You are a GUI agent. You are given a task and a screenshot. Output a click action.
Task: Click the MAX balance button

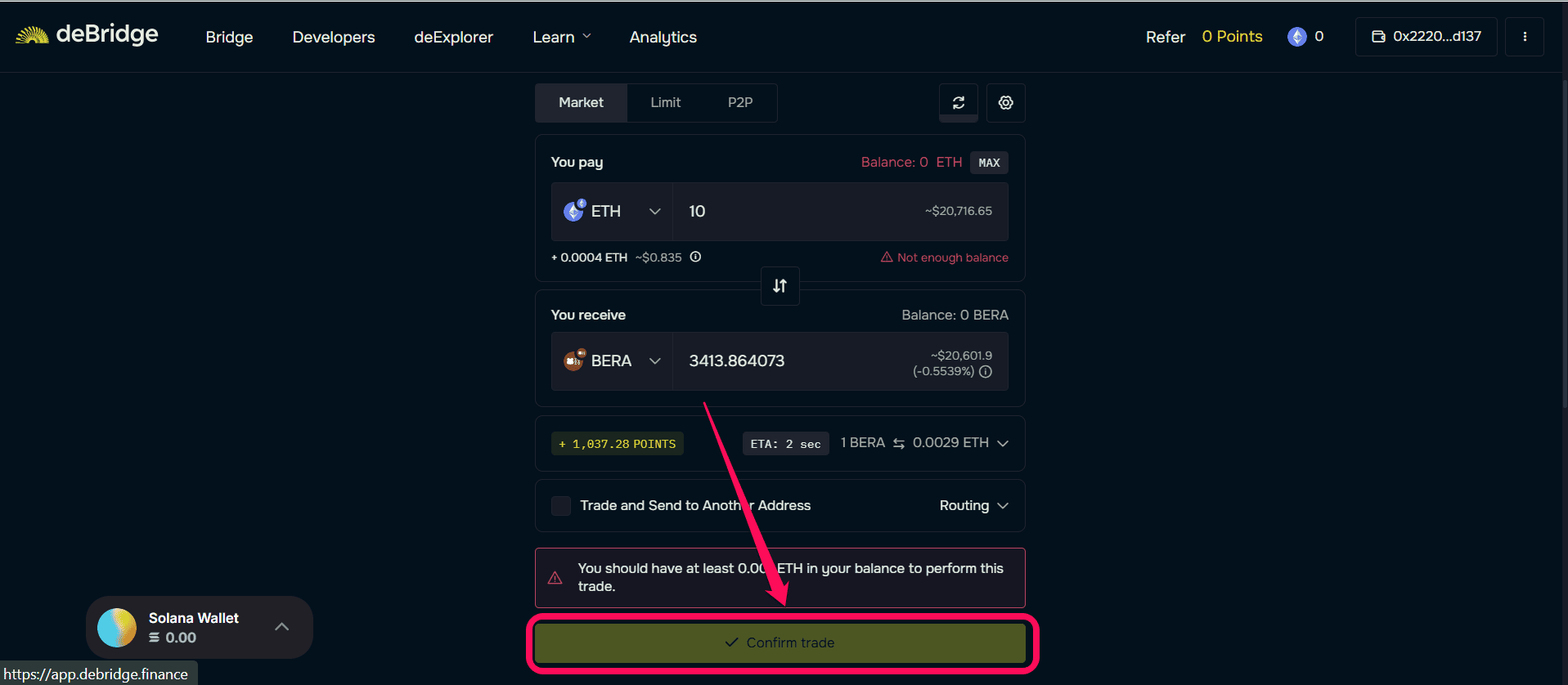[989, 163]
